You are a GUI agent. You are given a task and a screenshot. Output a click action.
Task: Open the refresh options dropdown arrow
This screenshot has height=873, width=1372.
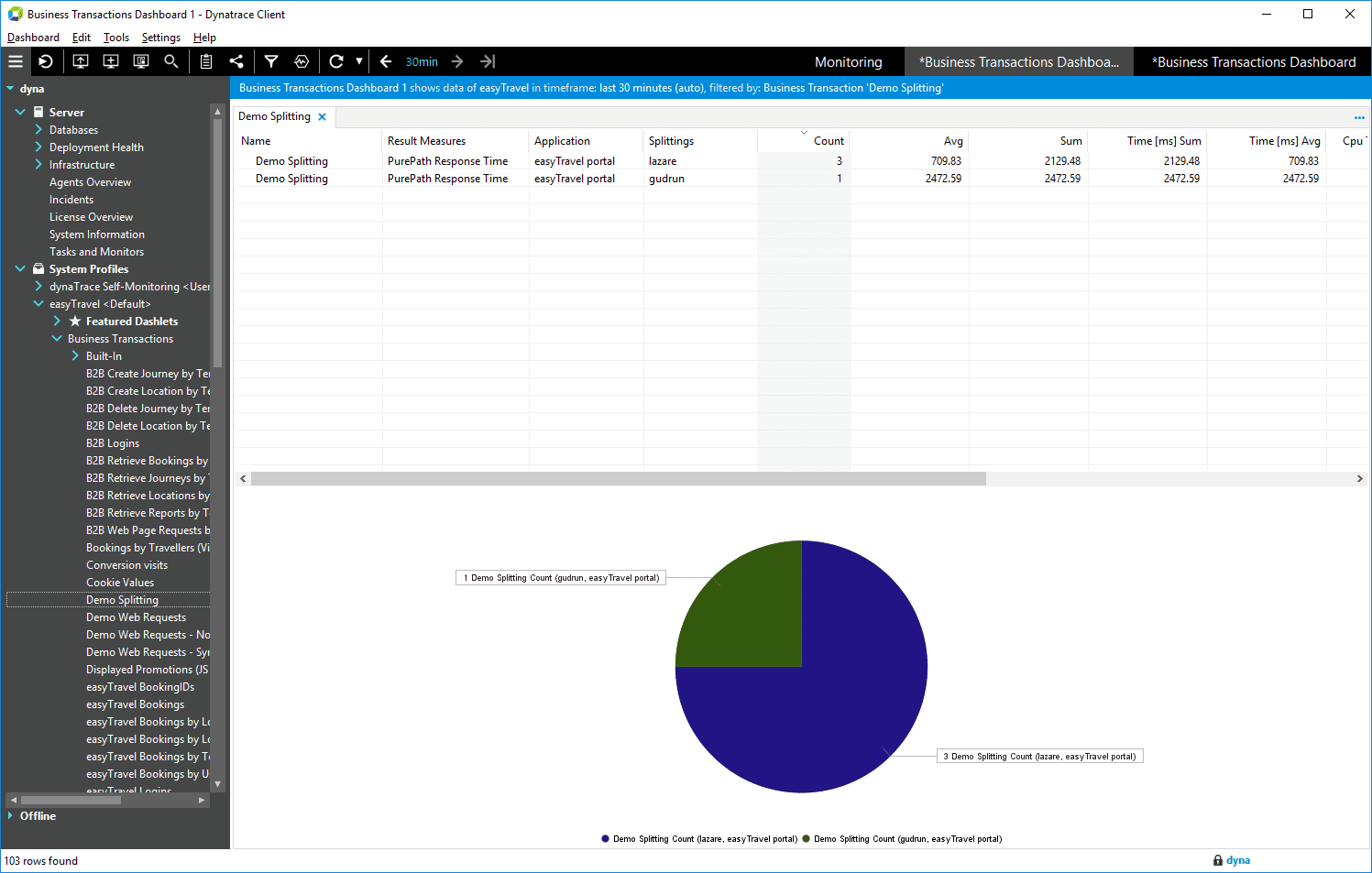[359, 61]
